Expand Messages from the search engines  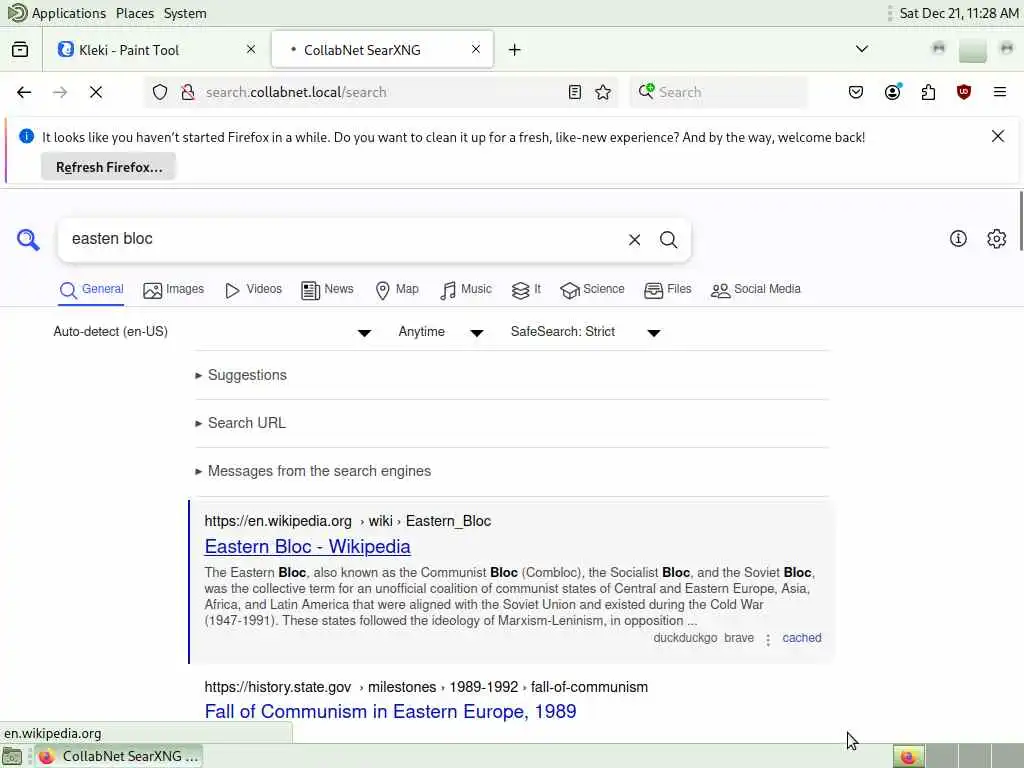point(313,471)
